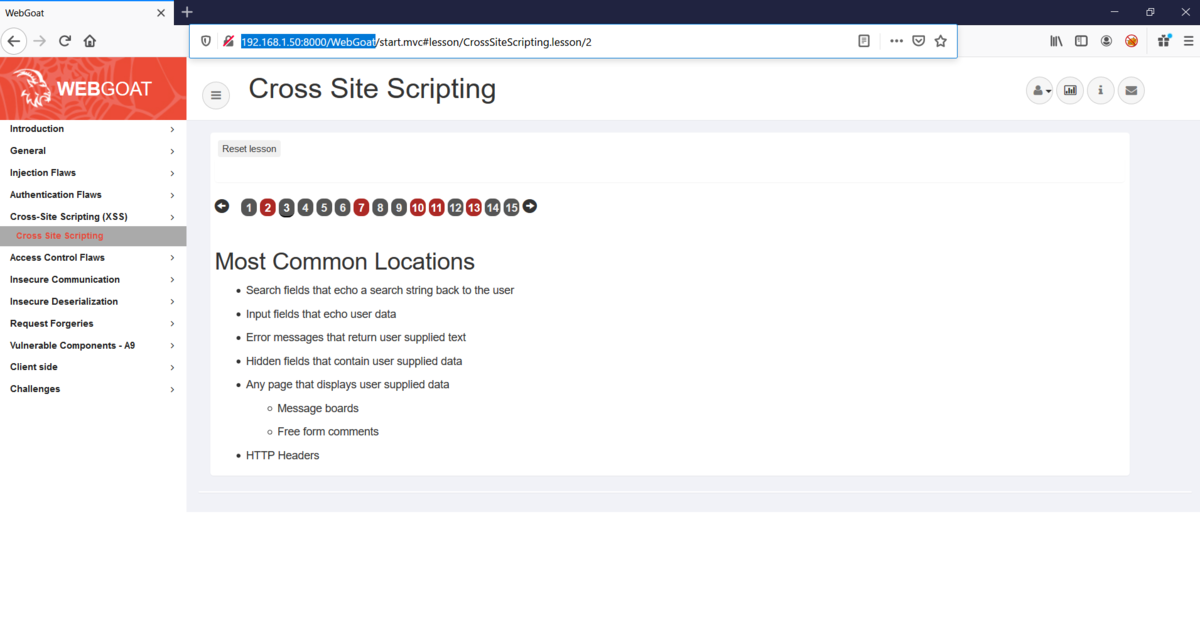This screenshot has width=1200, height=644.
Task: Toggle reader view icon in address bar
Action: [x=864, y=41]
